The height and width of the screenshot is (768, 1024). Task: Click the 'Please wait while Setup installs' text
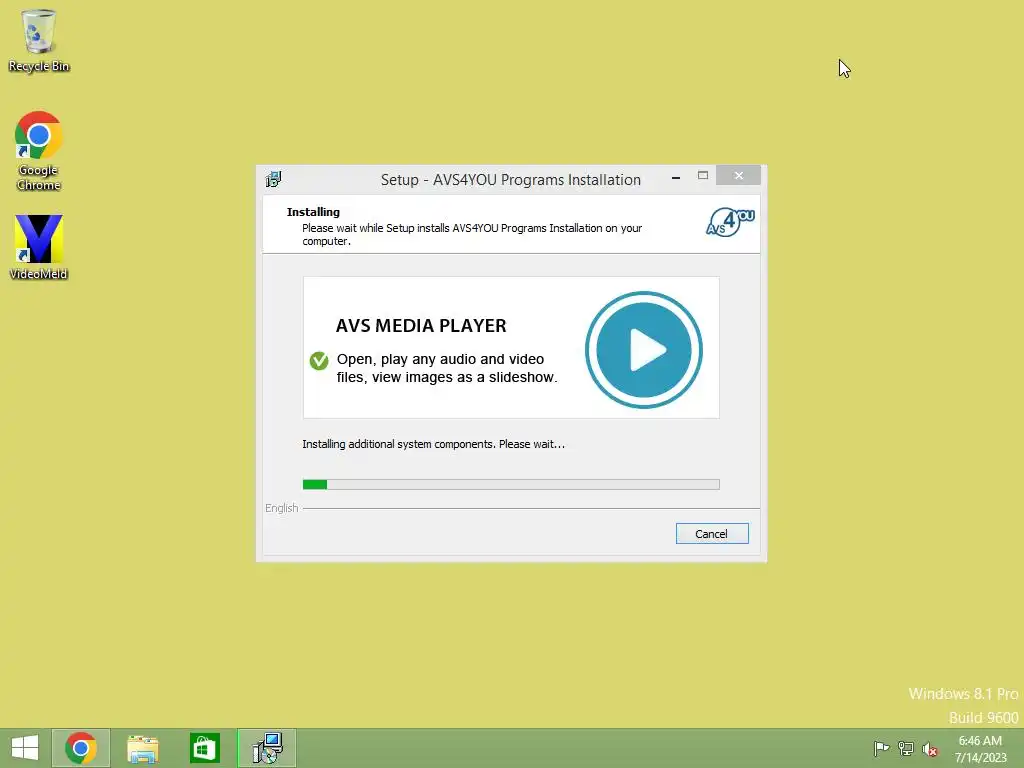click(472, 234)
